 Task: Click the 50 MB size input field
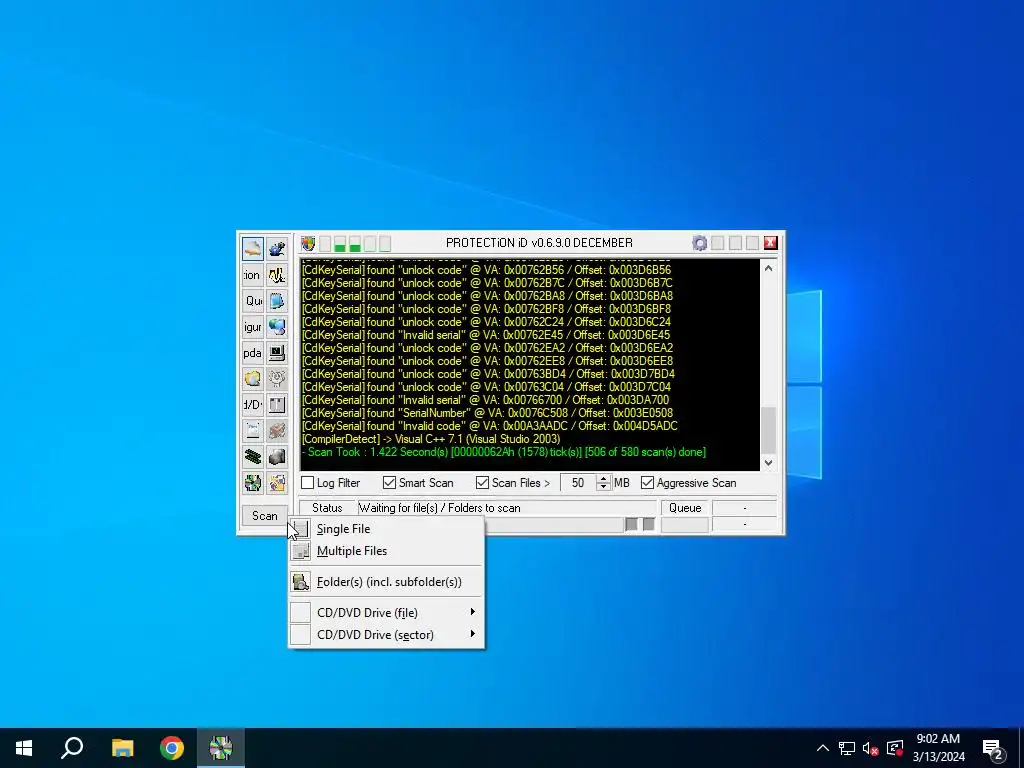click(x=579, y=483)
